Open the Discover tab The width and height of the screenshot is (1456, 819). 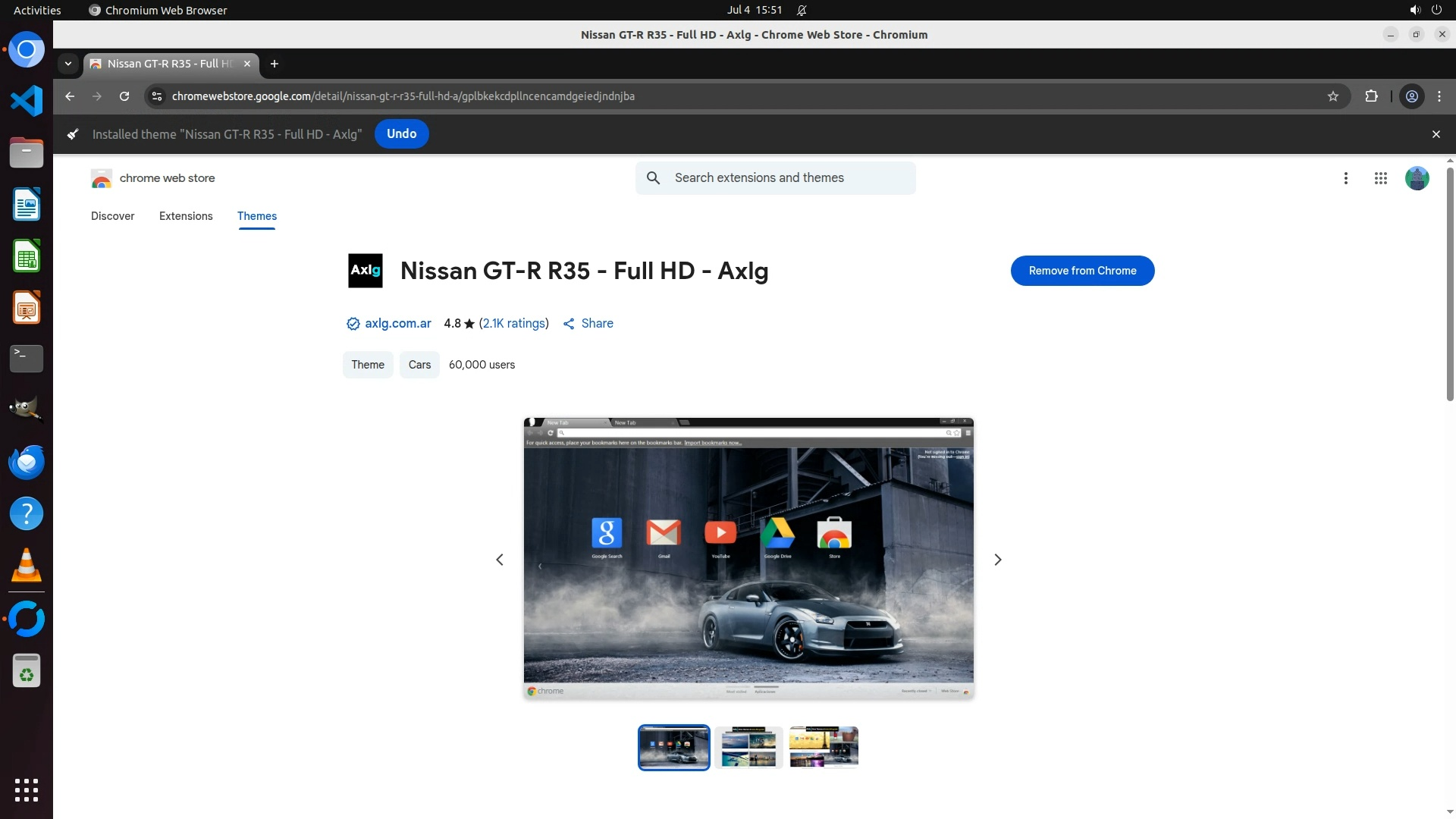112,216
